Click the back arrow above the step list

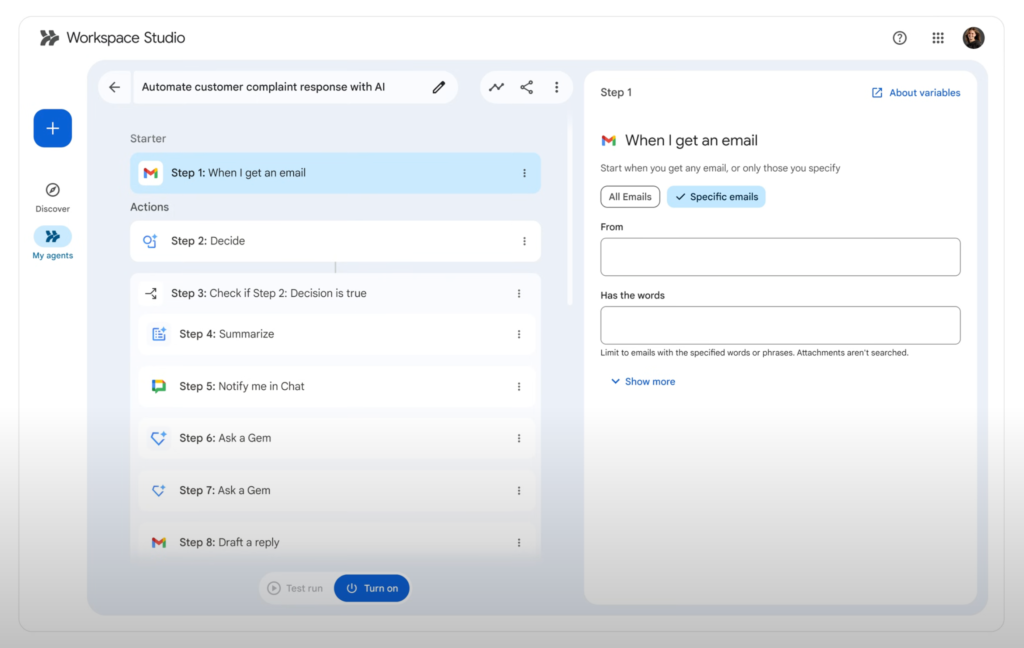[x=115, y=87]
